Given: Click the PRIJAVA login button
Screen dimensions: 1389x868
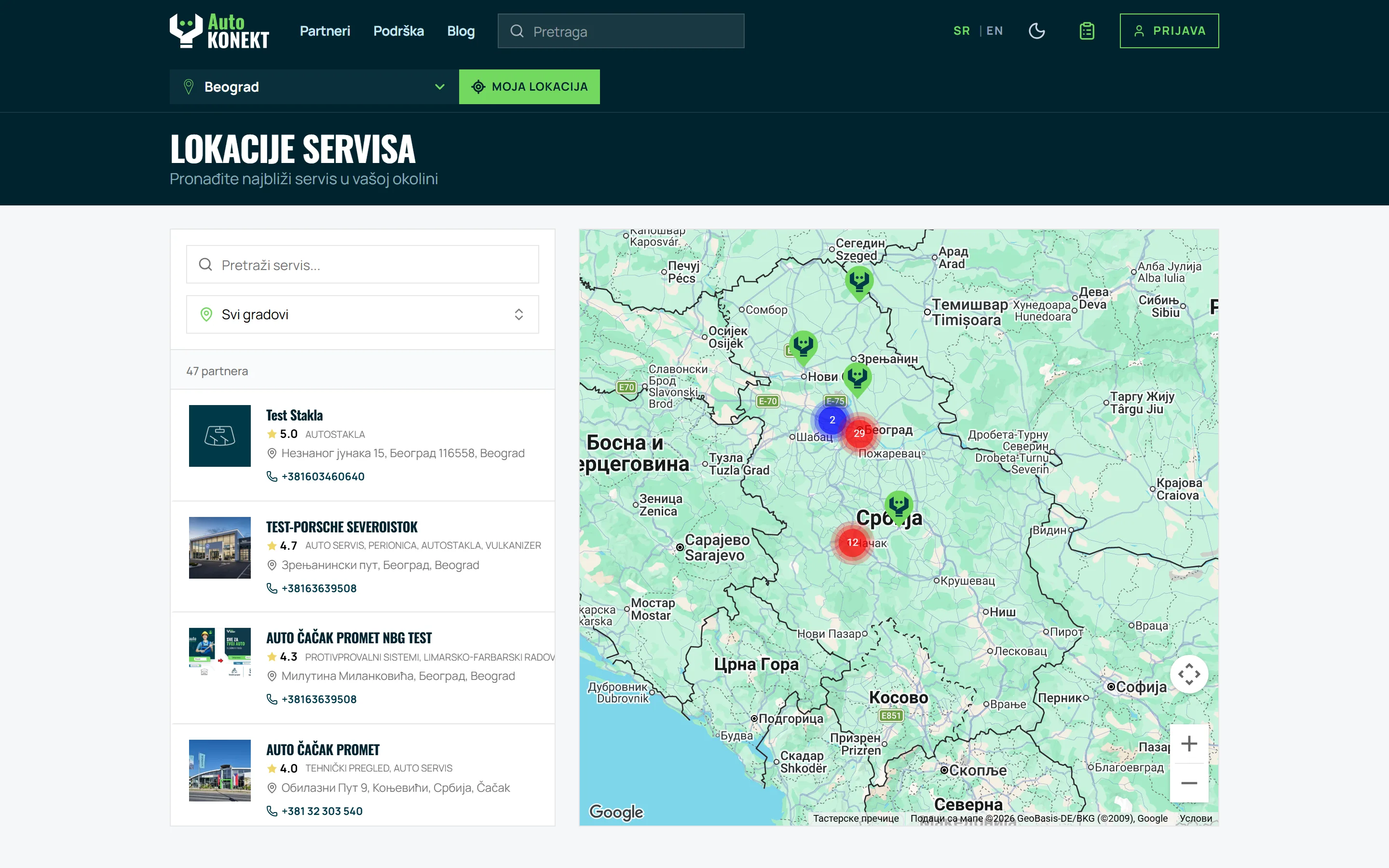Looking at the screenshot, I should click(x=1169, y=31).
